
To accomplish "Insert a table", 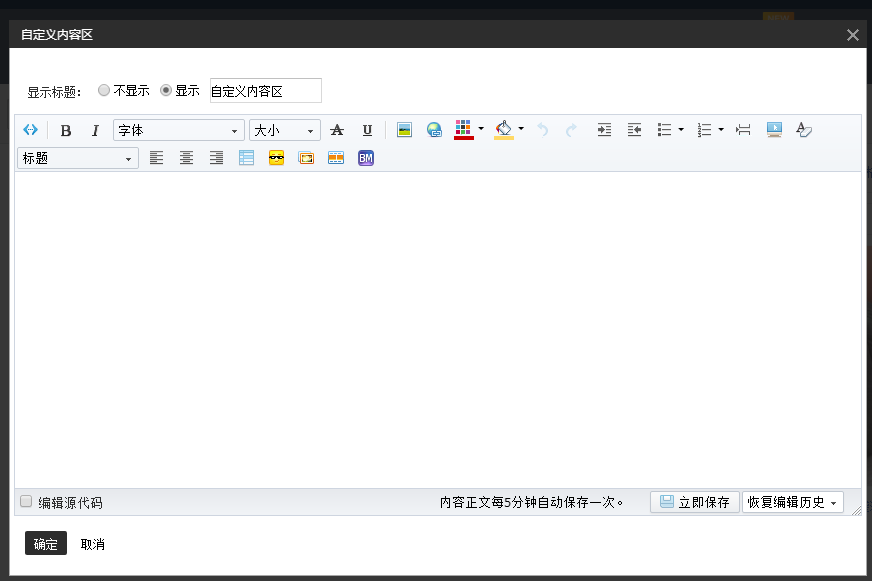I will click(246, 158).
